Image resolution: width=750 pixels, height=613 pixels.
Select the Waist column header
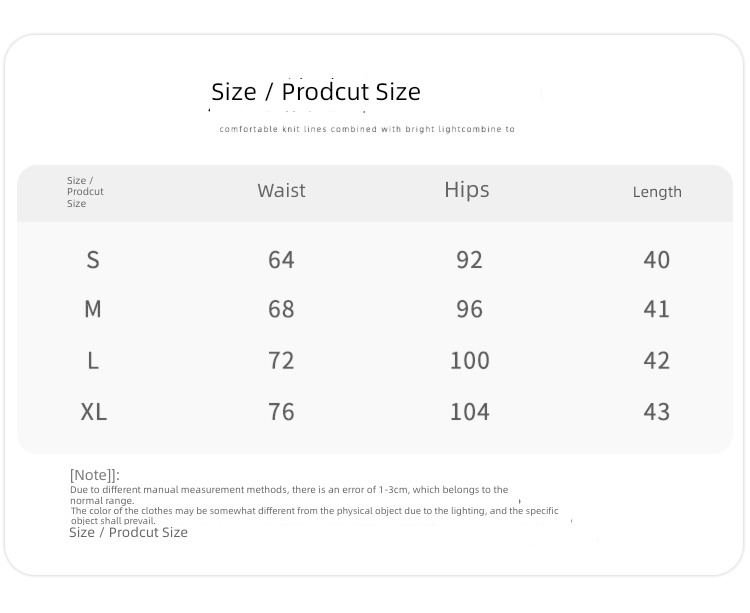(x=281, y=190)
